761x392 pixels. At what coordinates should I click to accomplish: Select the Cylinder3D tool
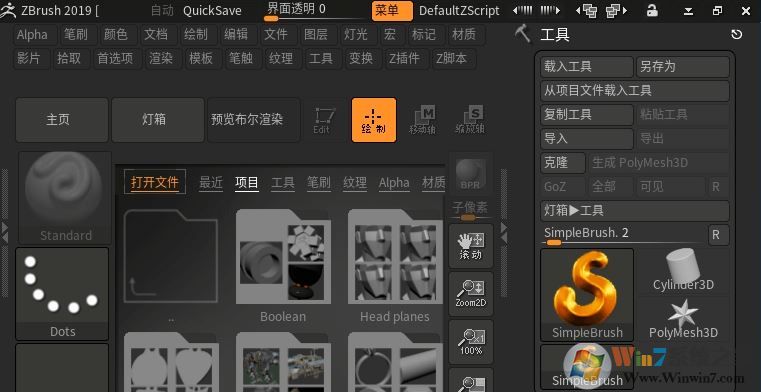(x=683, y=270)
